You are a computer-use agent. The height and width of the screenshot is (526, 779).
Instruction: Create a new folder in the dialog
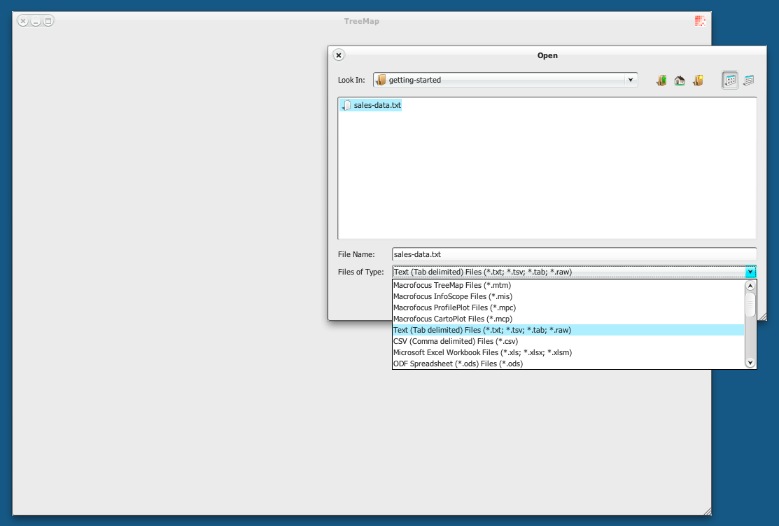click(x=699, y=80)
